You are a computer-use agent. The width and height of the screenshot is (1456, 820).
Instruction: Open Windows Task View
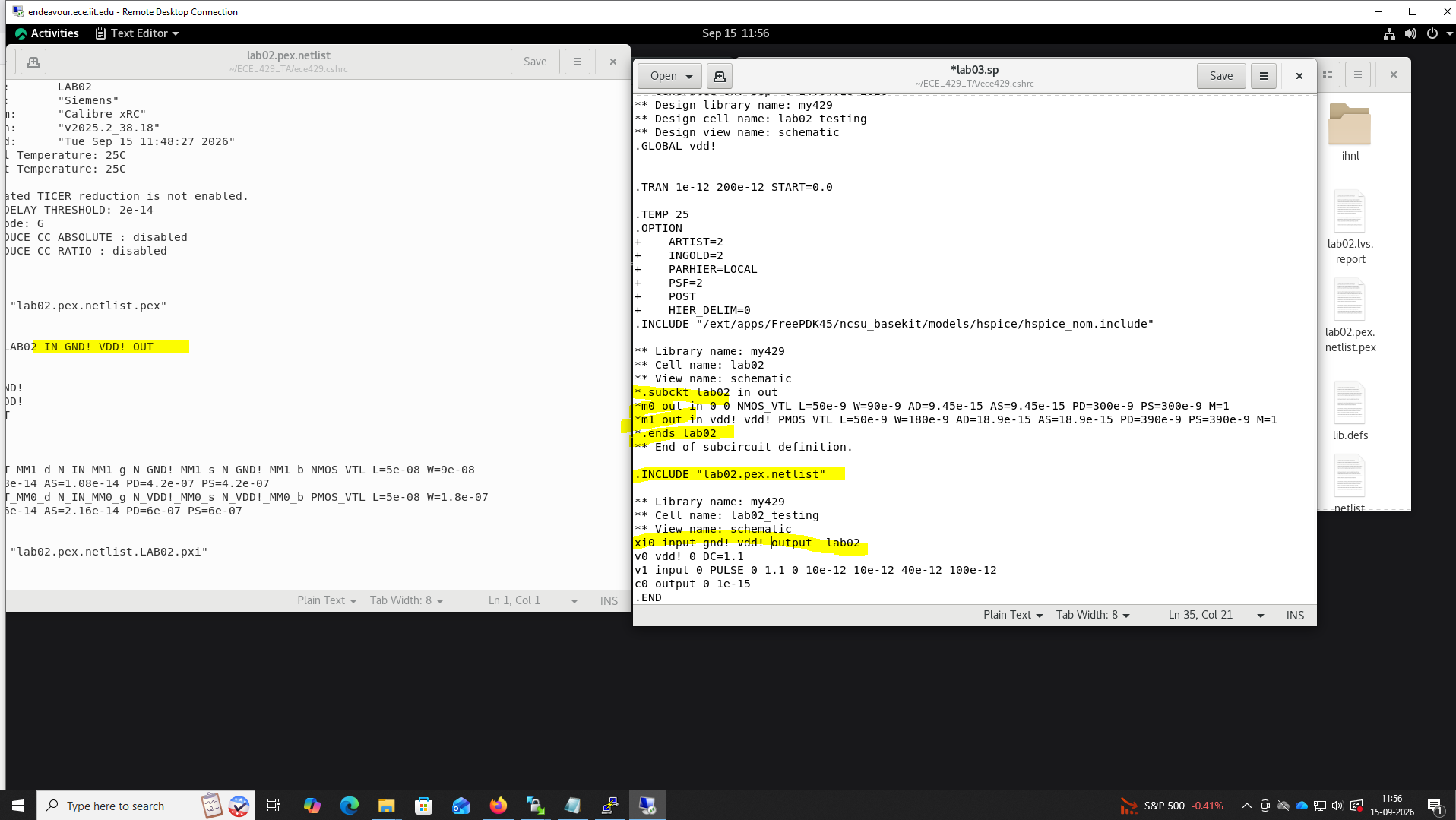[x=274, y=806]
